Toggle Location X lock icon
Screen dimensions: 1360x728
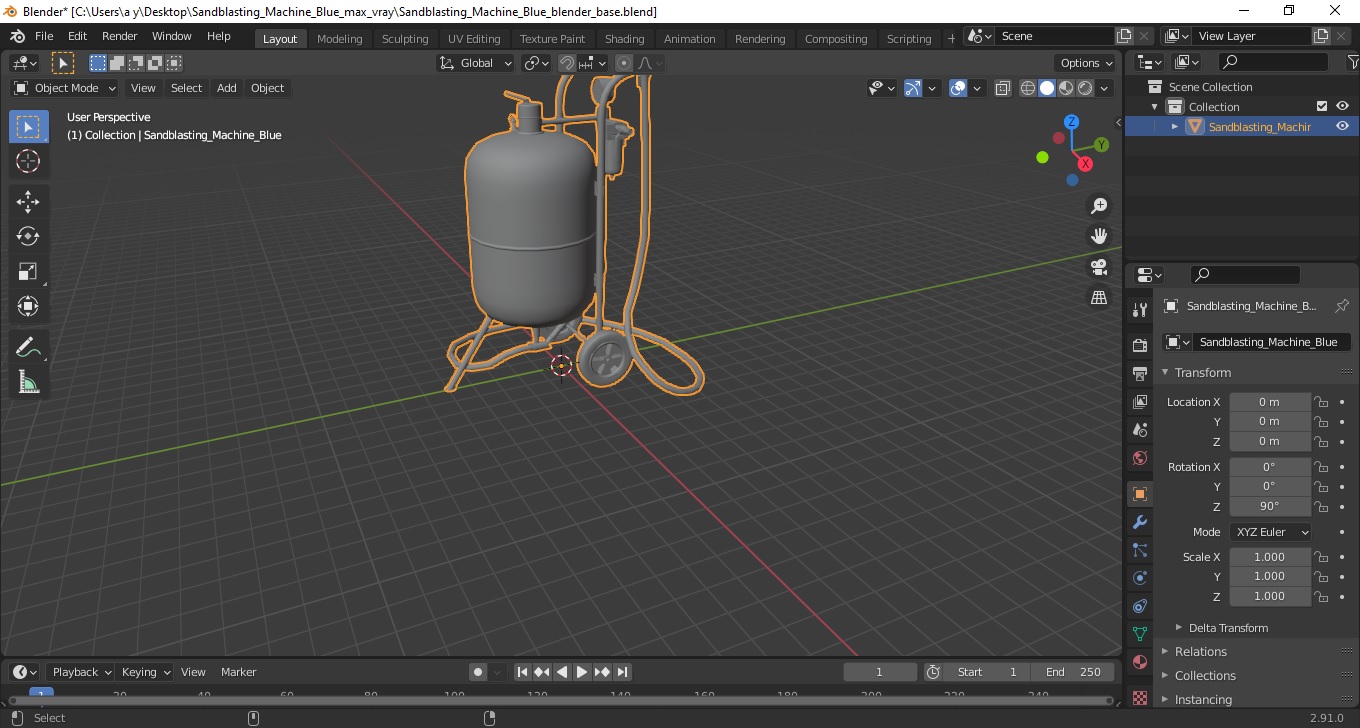pyautogui.click(x=1321, y=402)
